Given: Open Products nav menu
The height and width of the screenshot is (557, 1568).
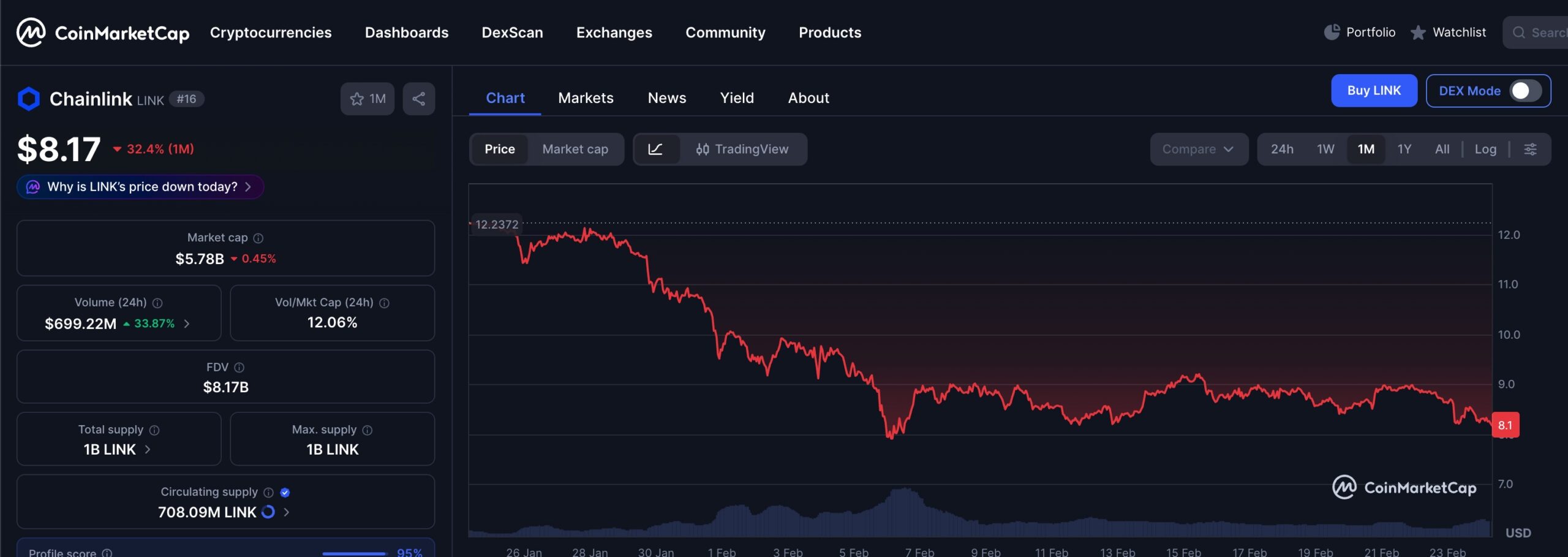Looking at the screenshot, I should 830,32.
